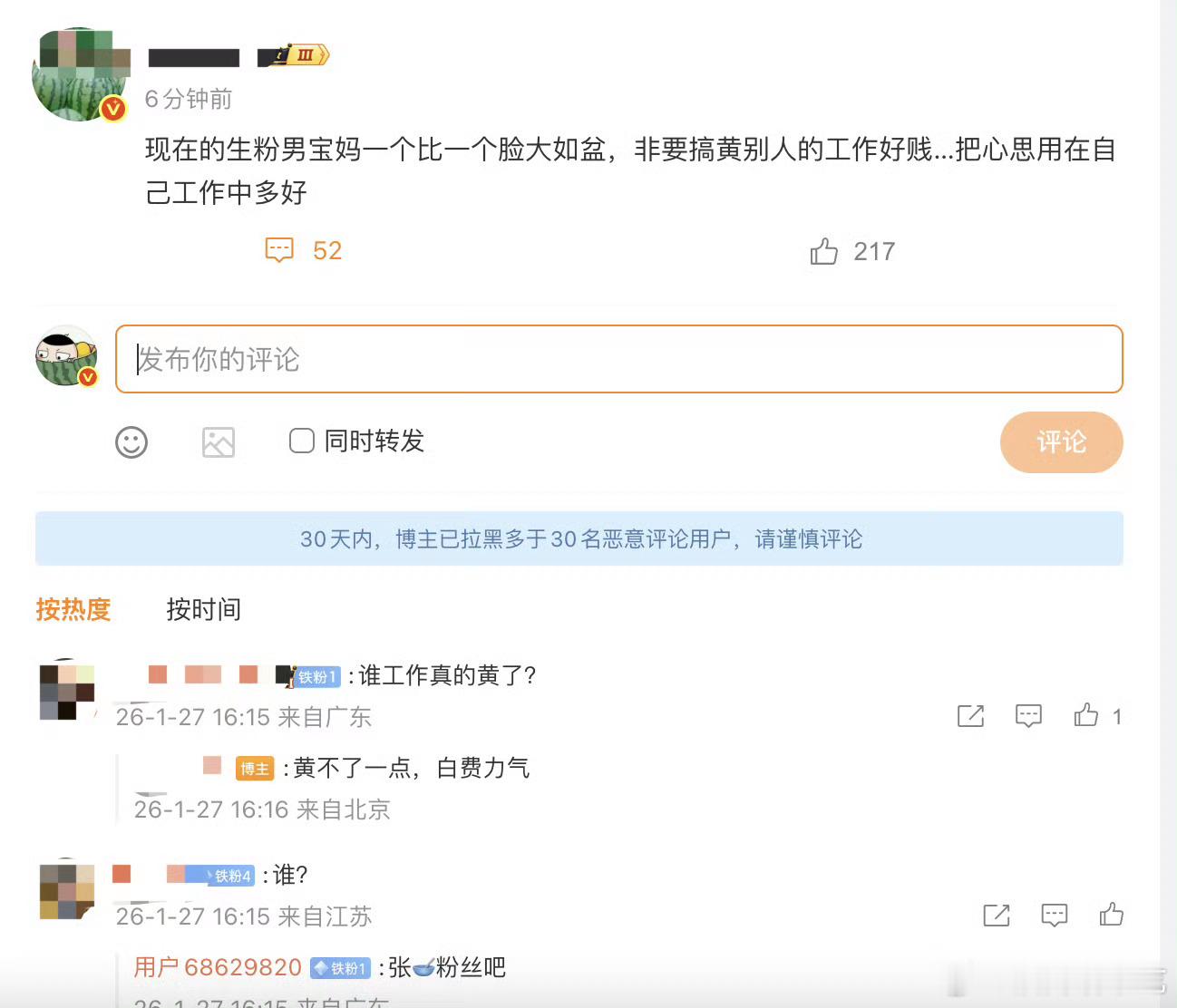Click the smiley emoji icon below the comment box
The image size is (1177, 1008).
point(131,443)
